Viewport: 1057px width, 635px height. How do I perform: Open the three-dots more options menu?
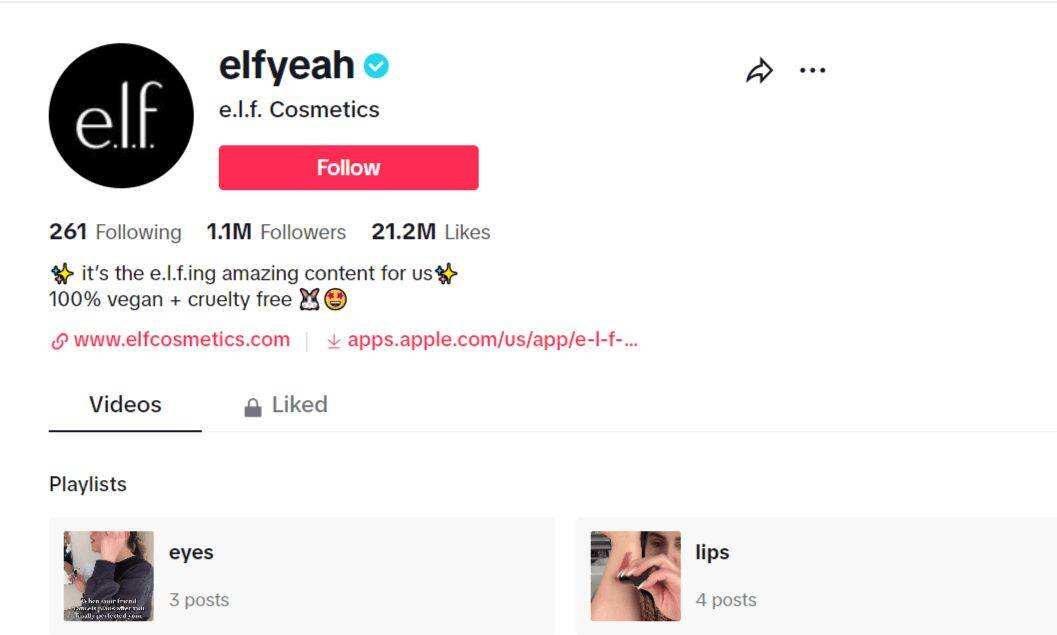812,71
